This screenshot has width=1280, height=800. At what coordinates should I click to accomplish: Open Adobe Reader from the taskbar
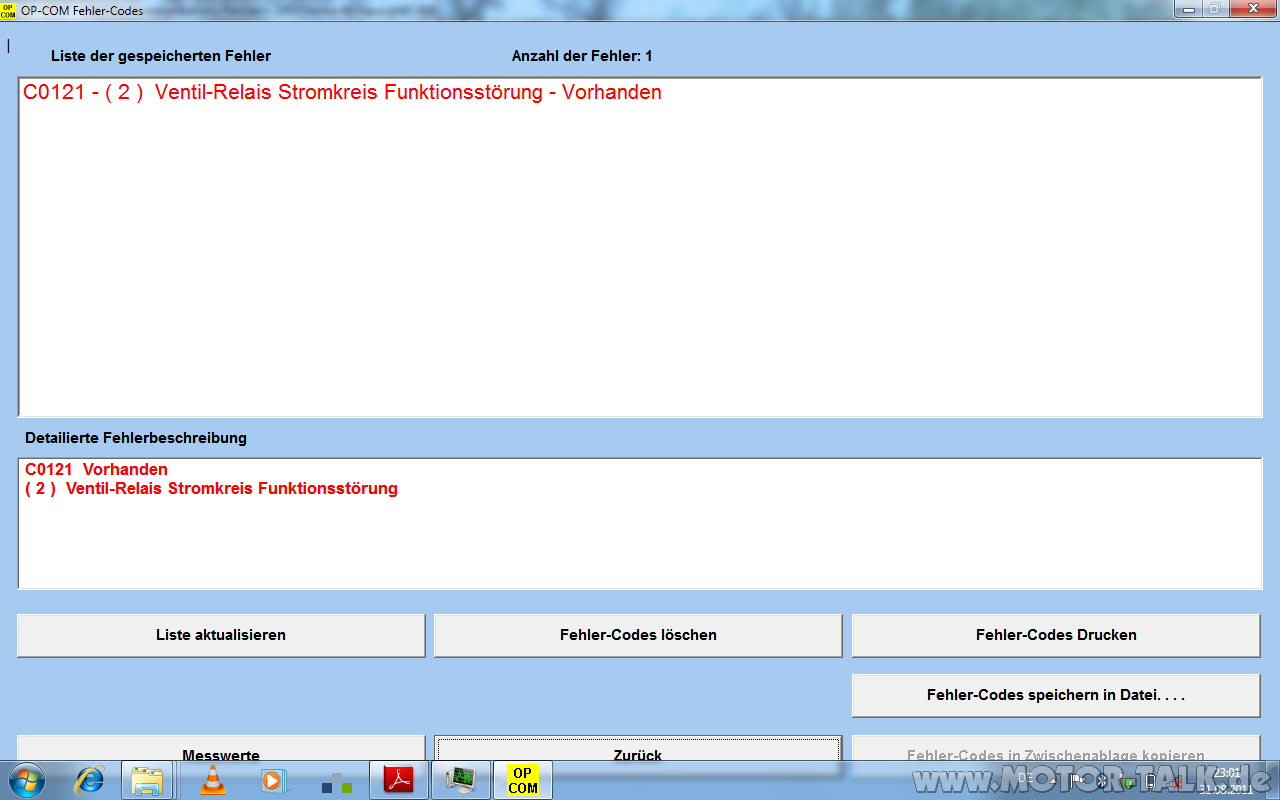399,780
